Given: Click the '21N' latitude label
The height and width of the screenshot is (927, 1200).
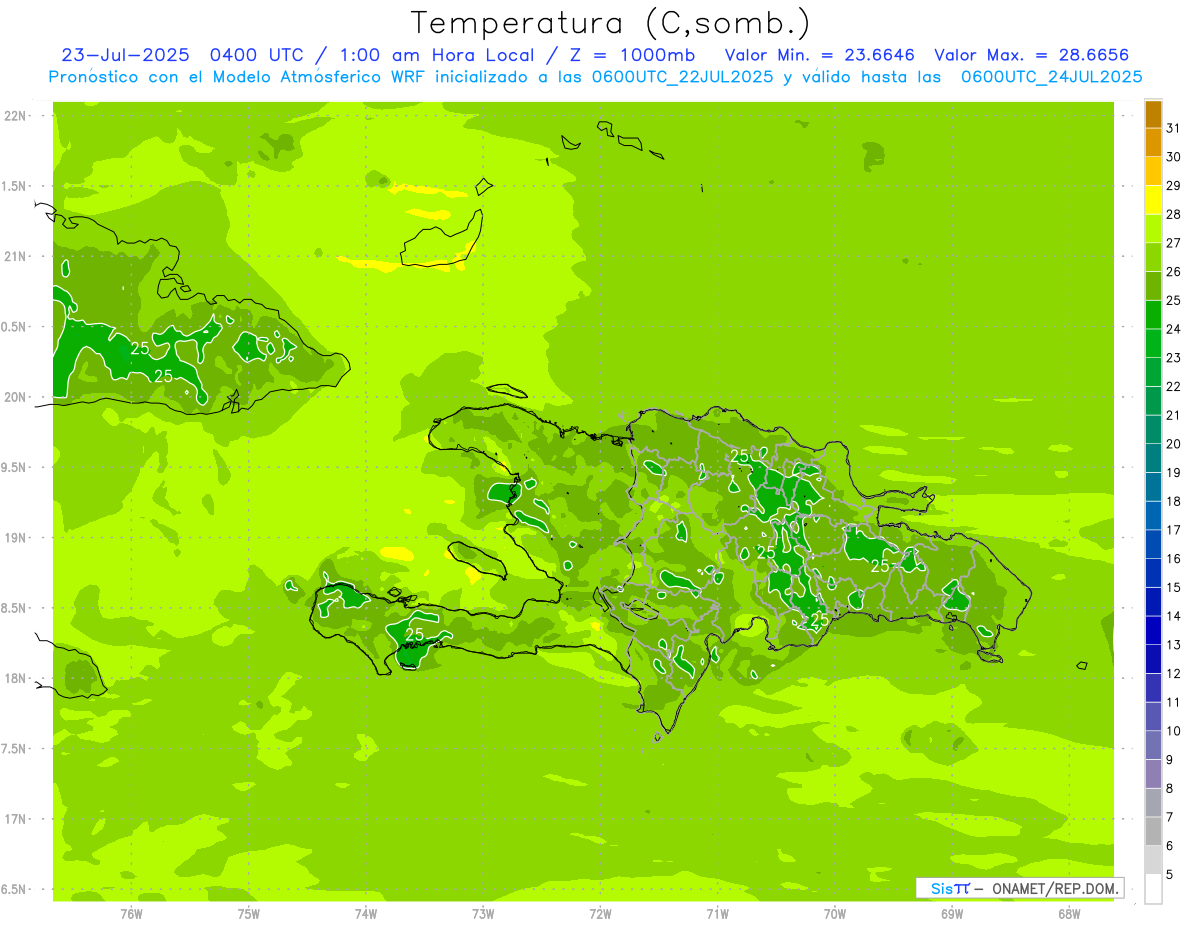Looking at the screenshot, I should pos(15,256).
